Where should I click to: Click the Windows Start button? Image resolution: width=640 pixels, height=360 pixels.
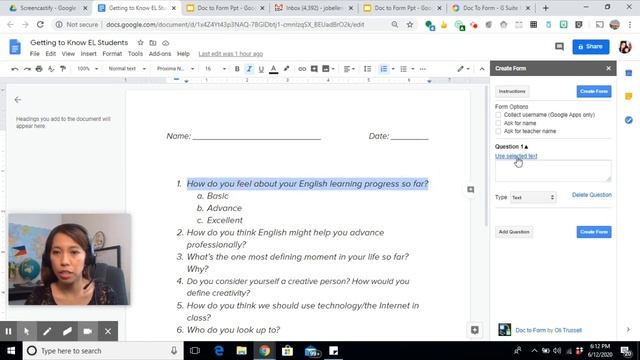click(11, 351)
